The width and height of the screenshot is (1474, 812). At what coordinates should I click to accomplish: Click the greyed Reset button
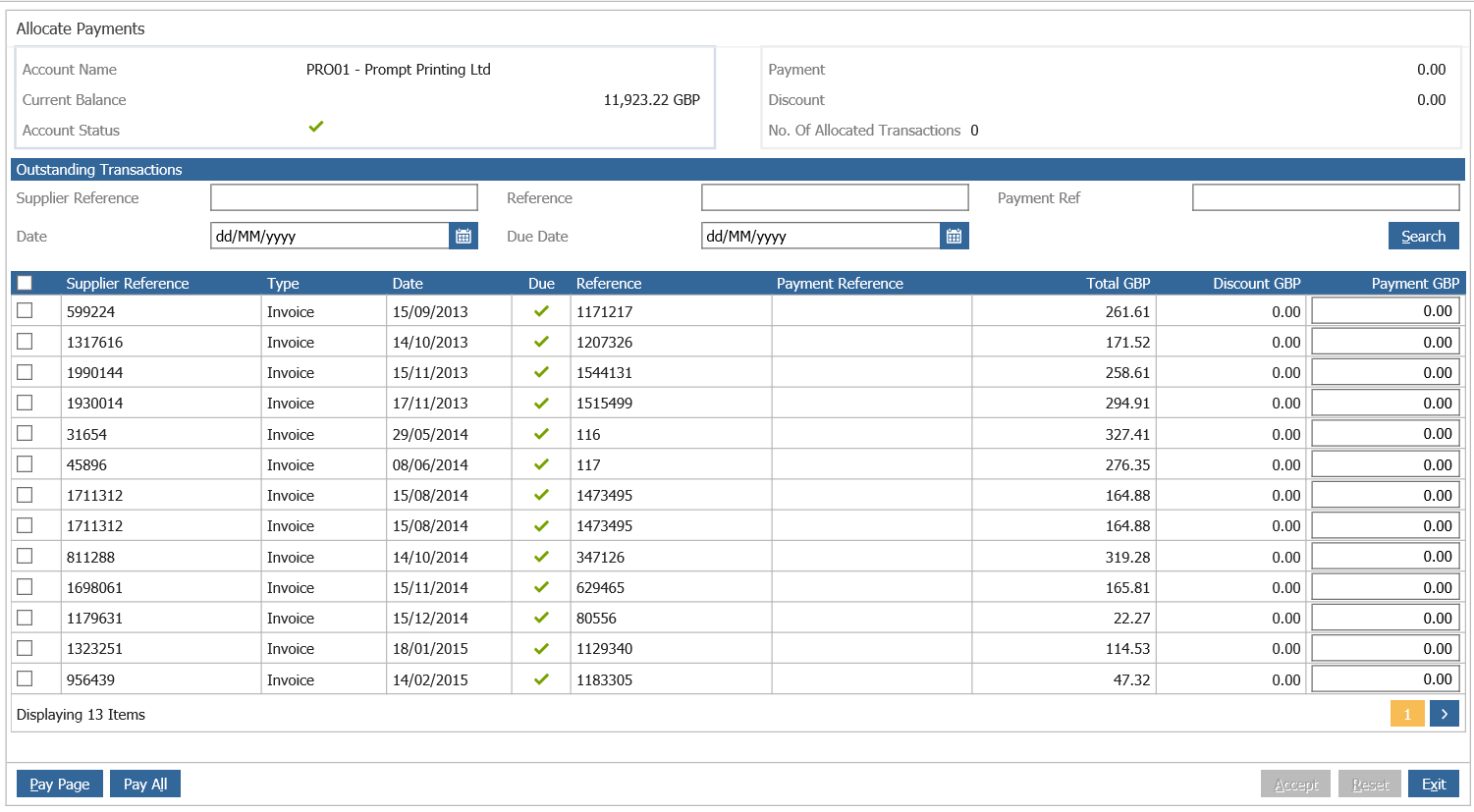[x=1370, y=784]
